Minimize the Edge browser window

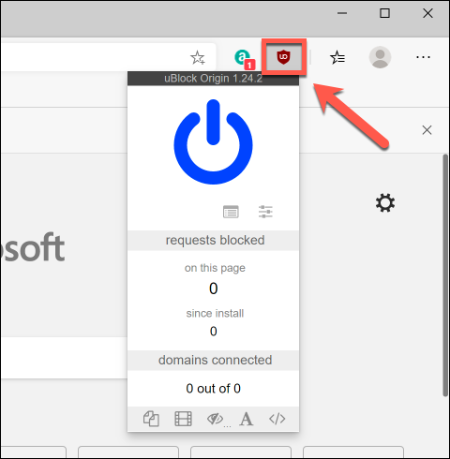(342, 13)
